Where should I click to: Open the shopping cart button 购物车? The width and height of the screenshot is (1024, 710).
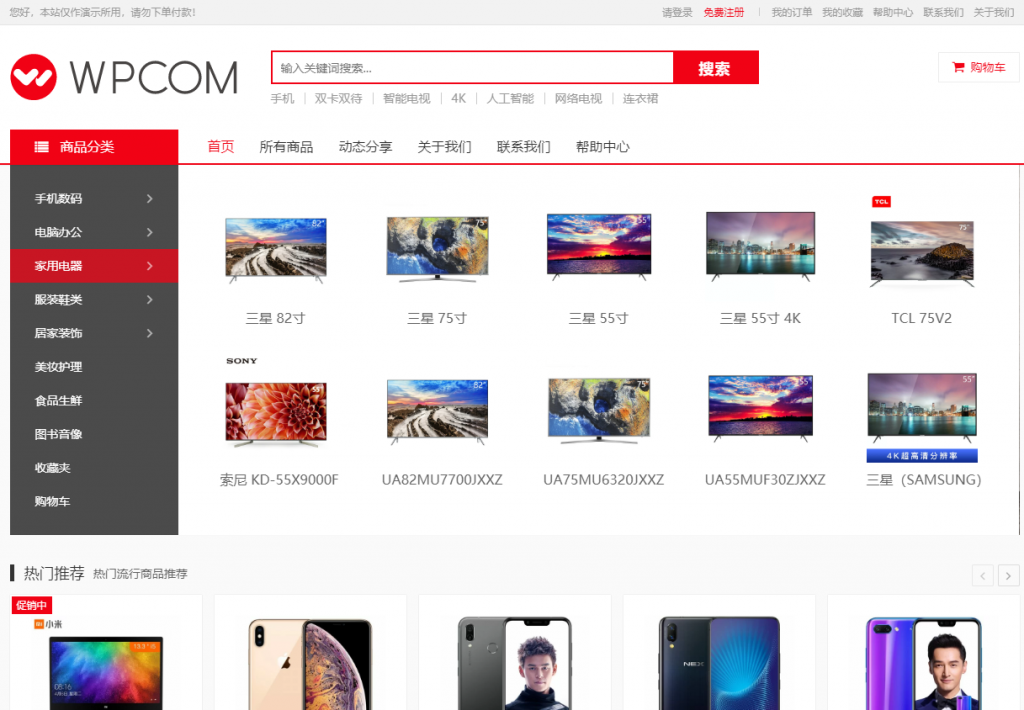(978, 67)
